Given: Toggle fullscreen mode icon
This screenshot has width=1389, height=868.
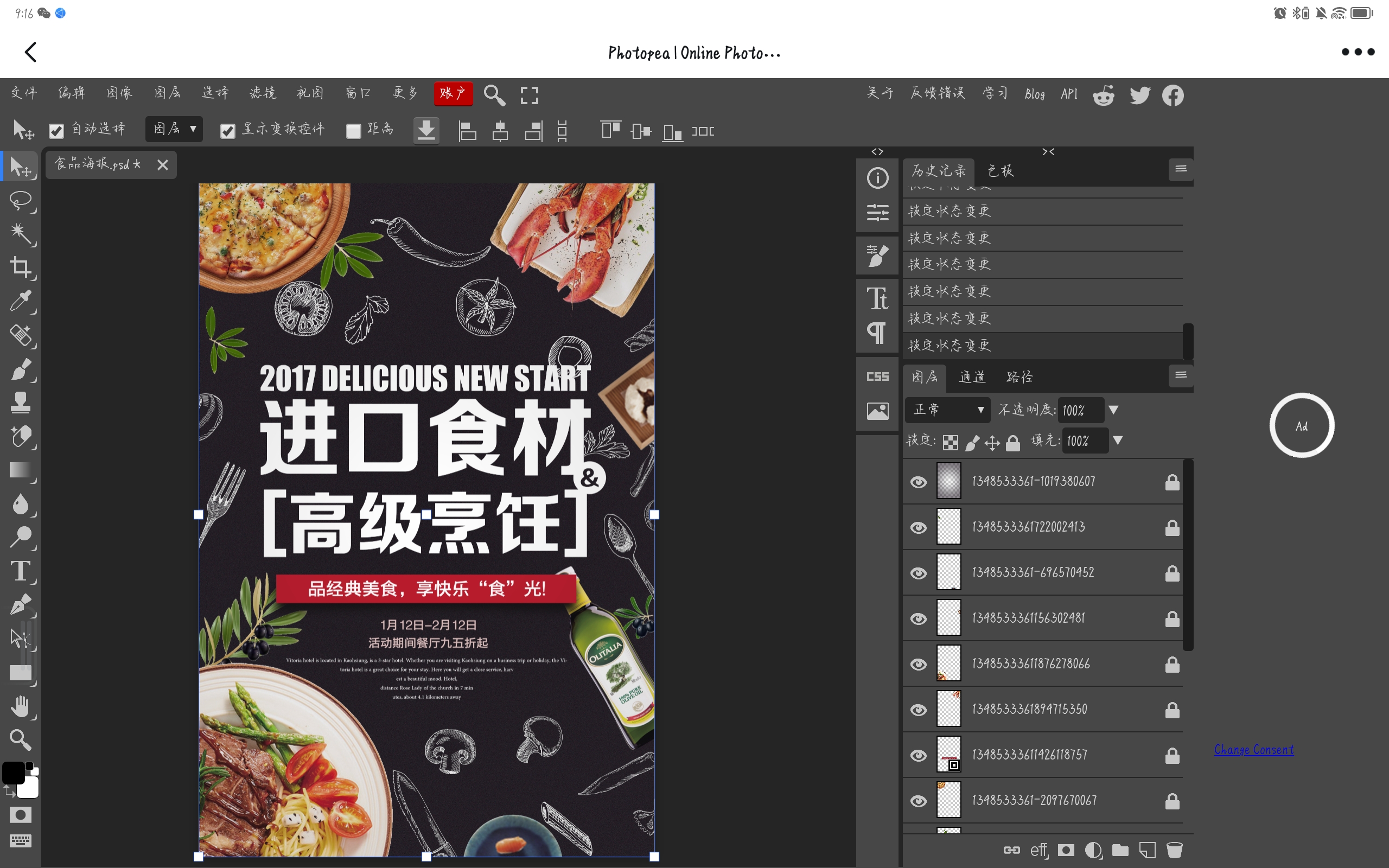Looking at the screenshot, I should pos(529,95).
